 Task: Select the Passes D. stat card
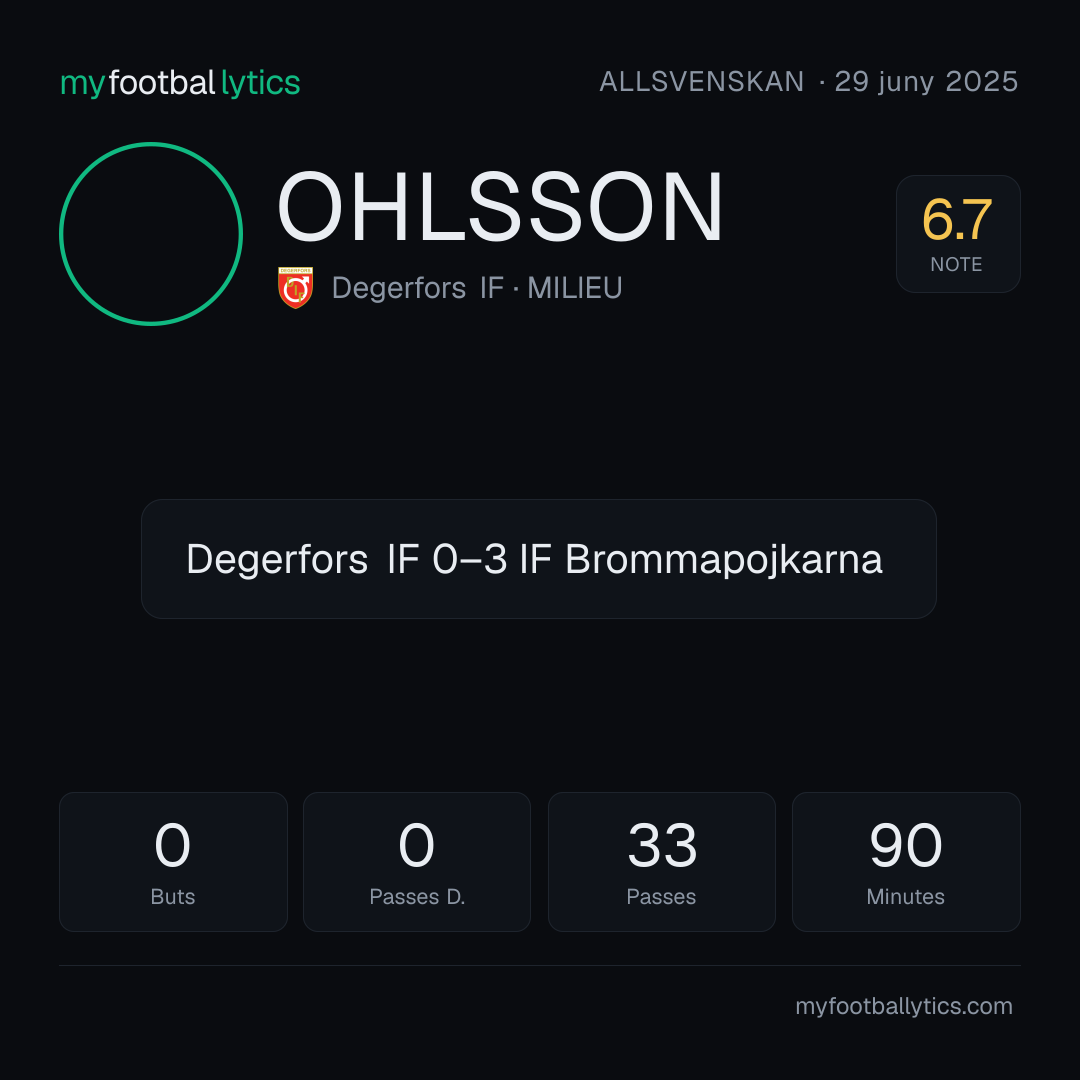pos(417,862)
